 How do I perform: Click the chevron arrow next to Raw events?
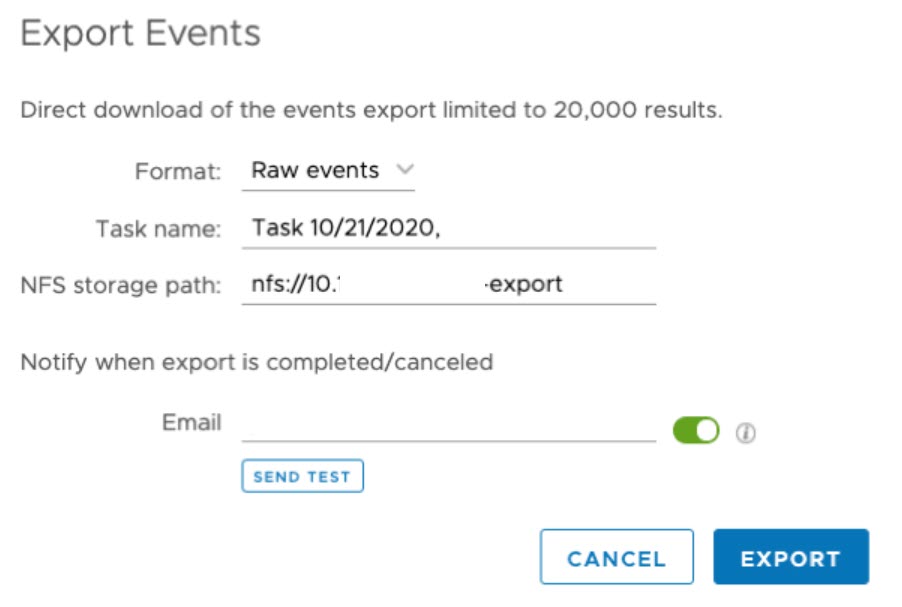404,169
